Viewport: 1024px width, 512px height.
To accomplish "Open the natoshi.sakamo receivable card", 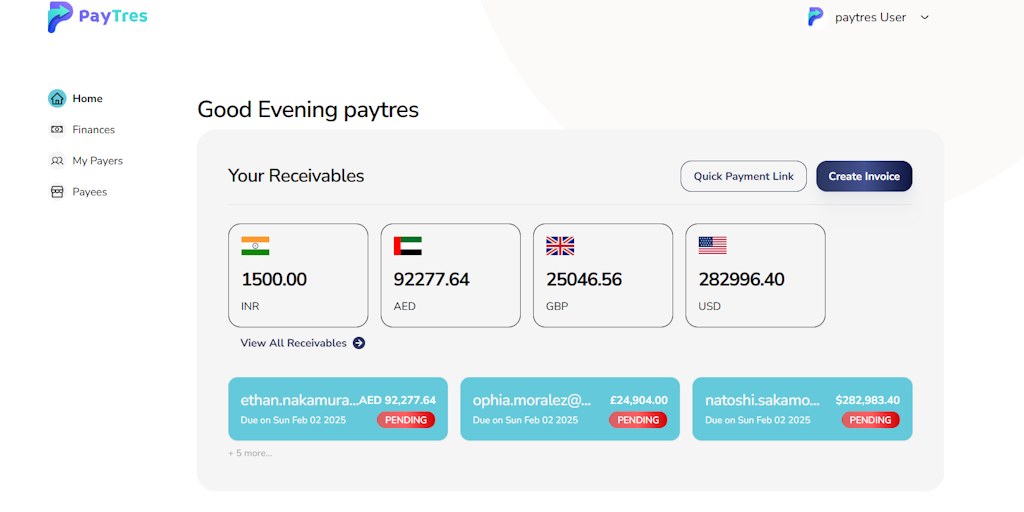I will 802,409.
